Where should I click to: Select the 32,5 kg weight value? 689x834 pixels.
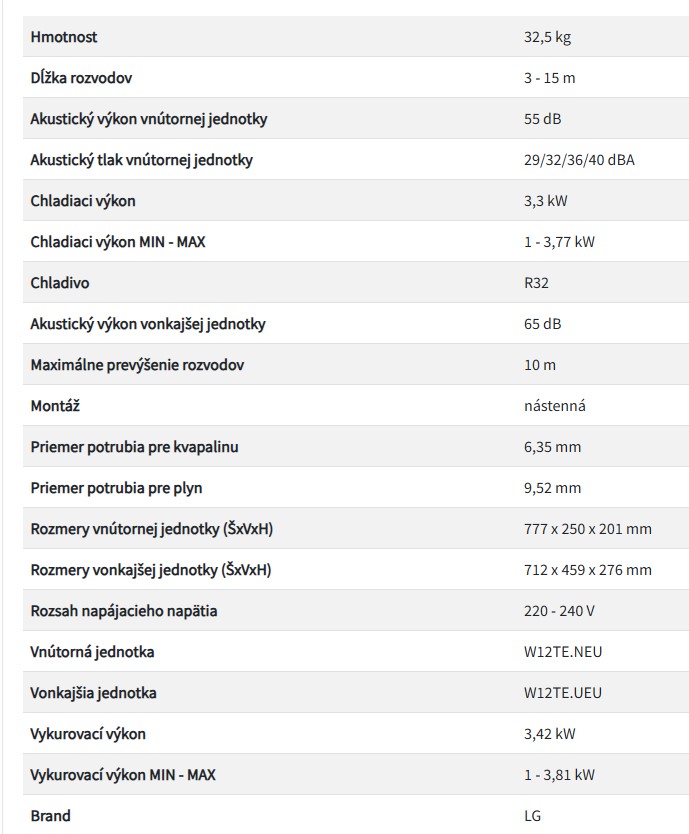[x=547, y=37]
